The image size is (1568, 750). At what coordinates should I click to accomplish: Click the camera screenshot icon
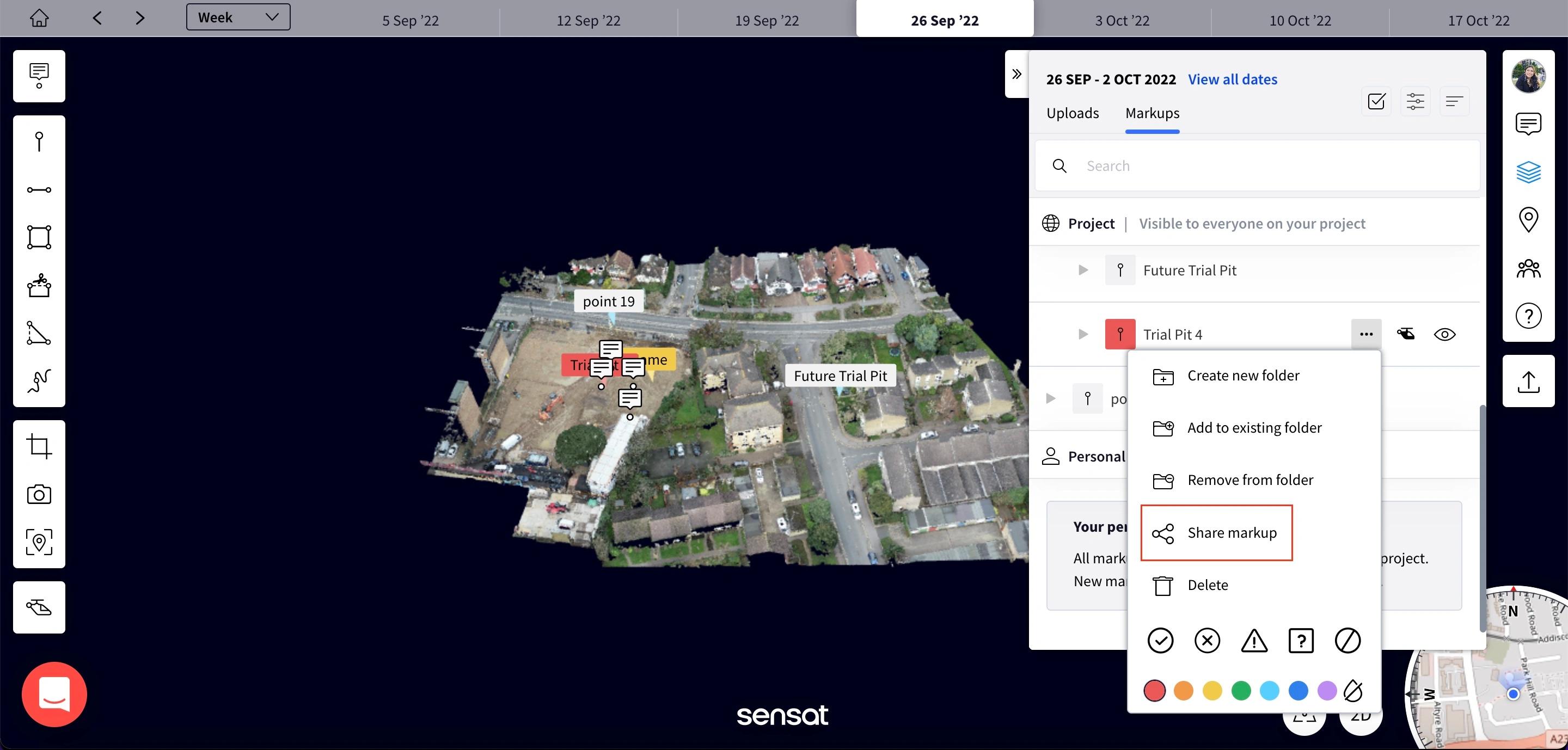(x=39, y=494)
